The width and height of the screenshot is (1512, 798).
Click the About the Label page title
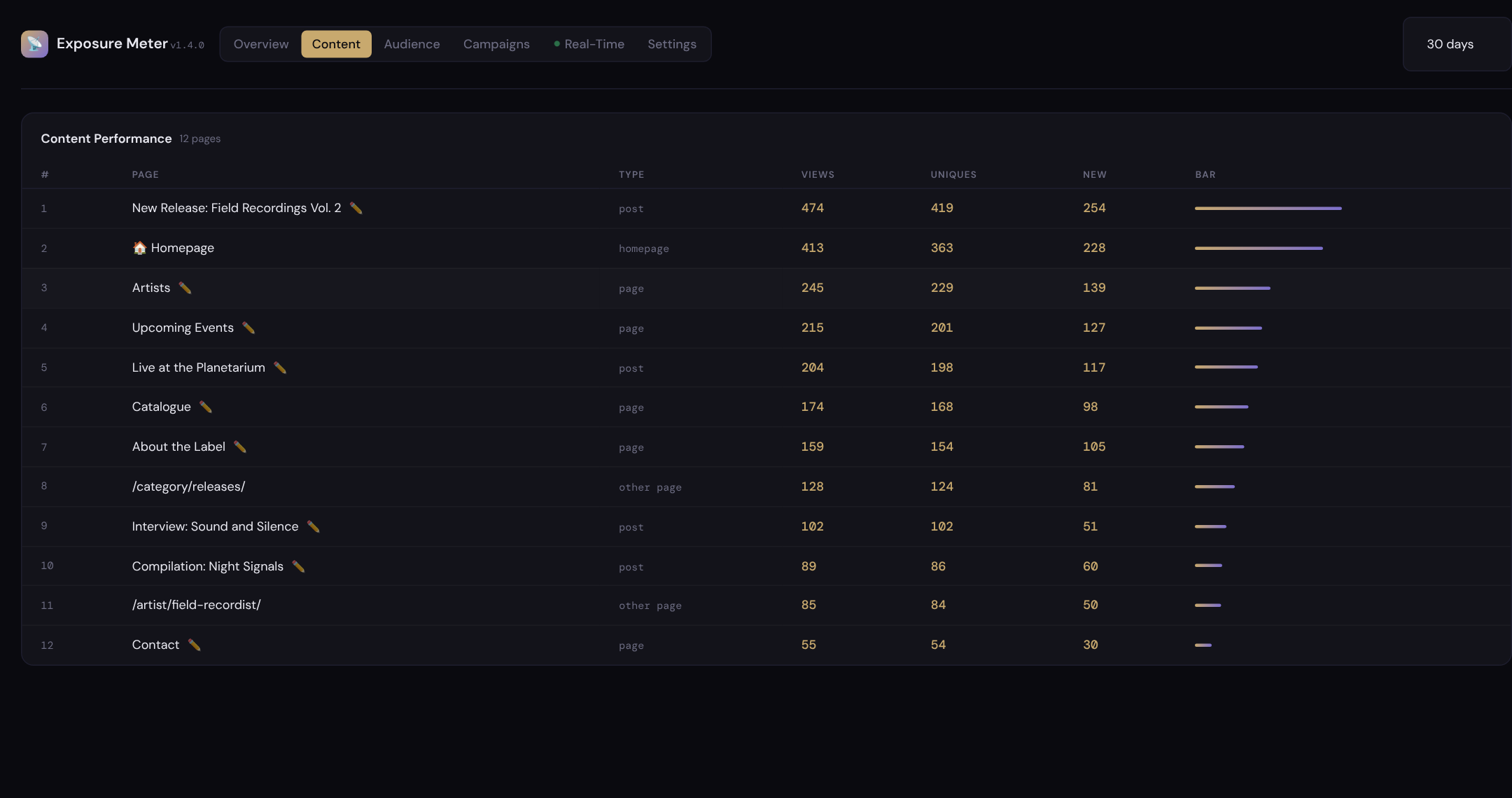[178, 447]
